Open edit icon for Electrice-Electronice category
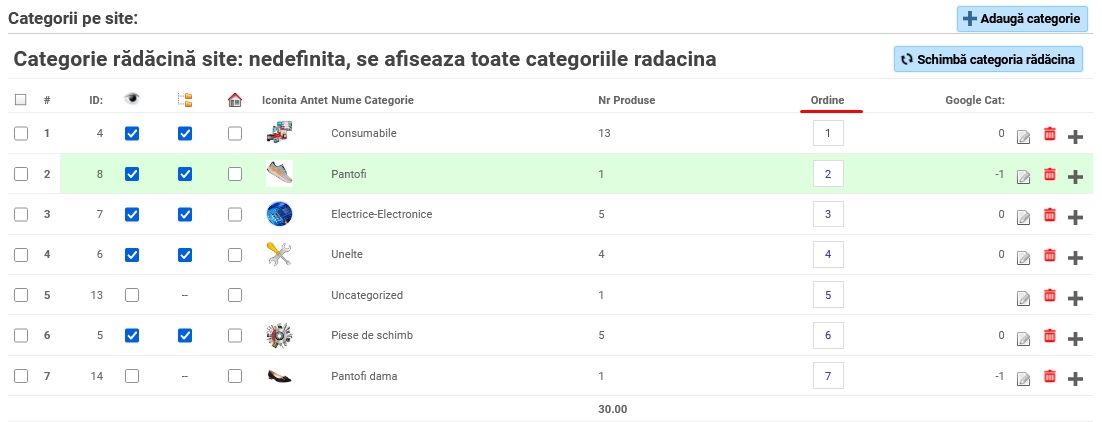 pos(1024,217)
